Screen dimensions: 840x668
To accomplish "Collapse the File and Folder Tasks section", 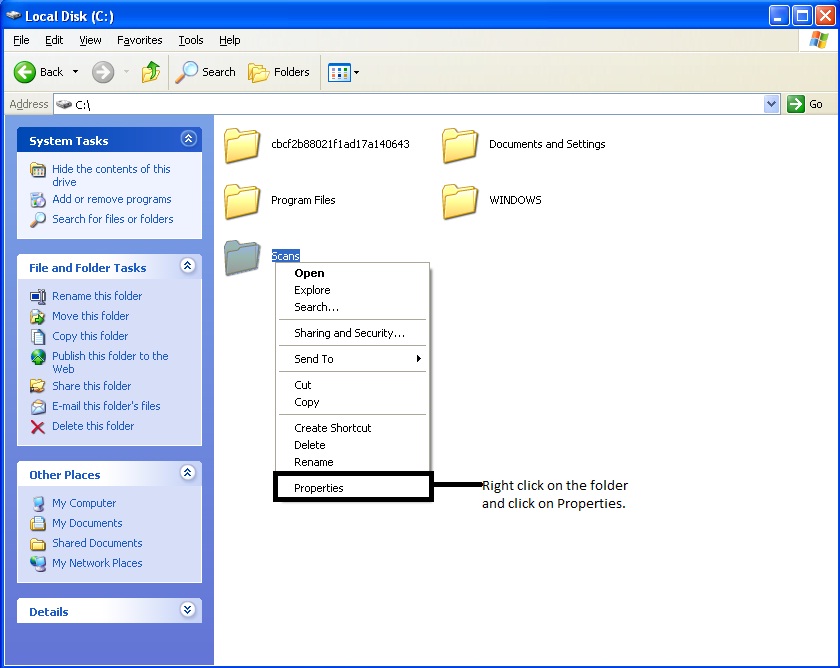I will click(x=188, y=267).
